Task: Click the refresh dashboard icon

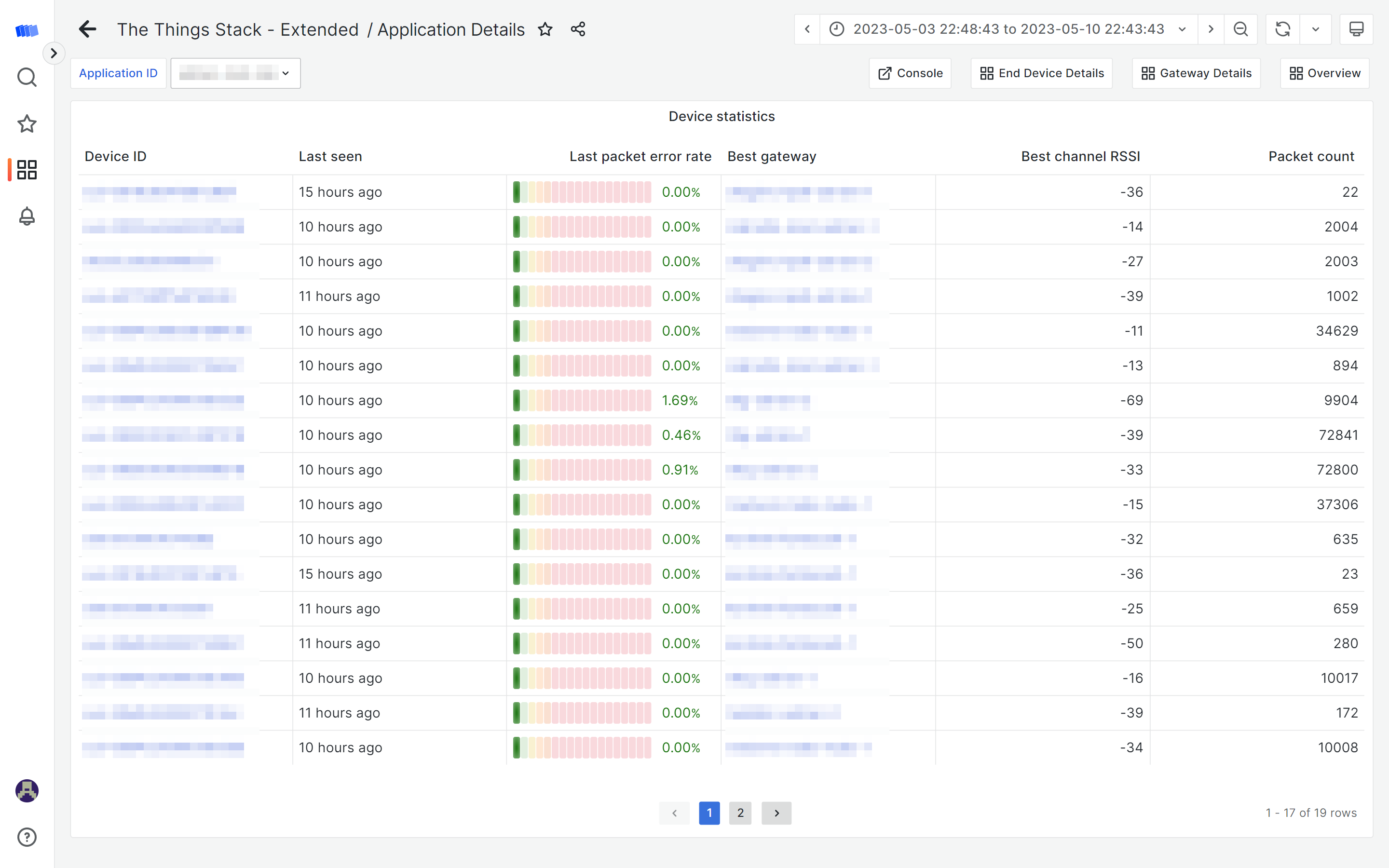Action: [x=1283, y=29]
